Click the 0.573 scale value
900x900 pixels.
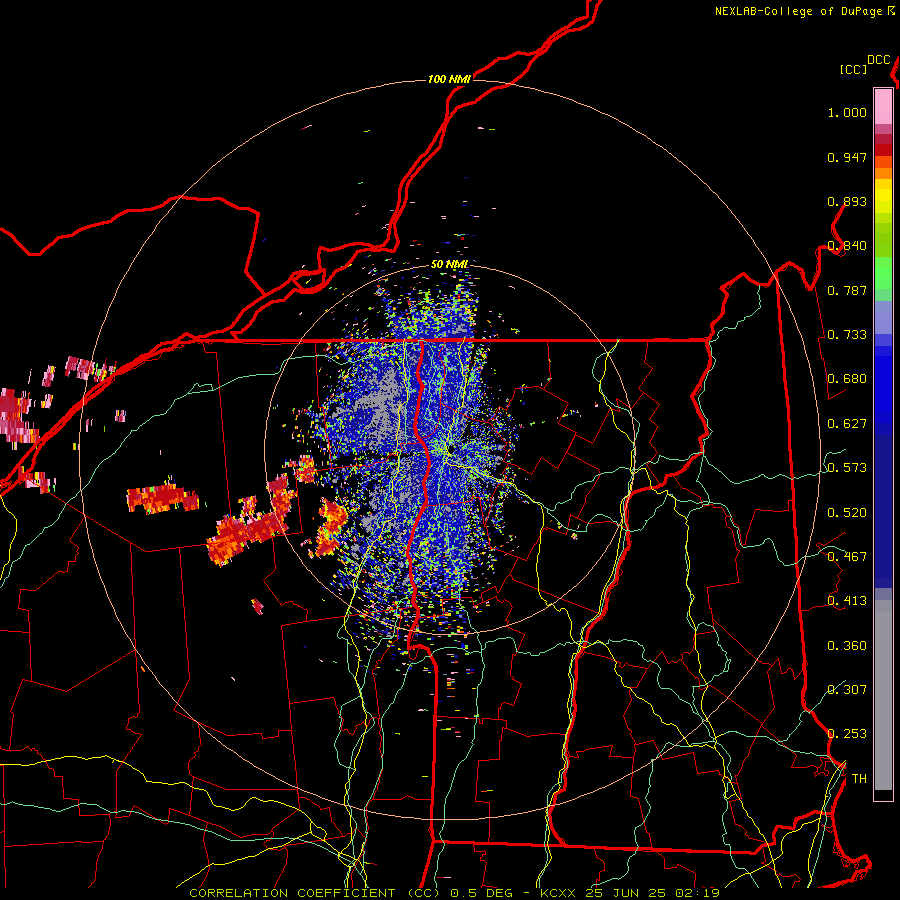847,468
